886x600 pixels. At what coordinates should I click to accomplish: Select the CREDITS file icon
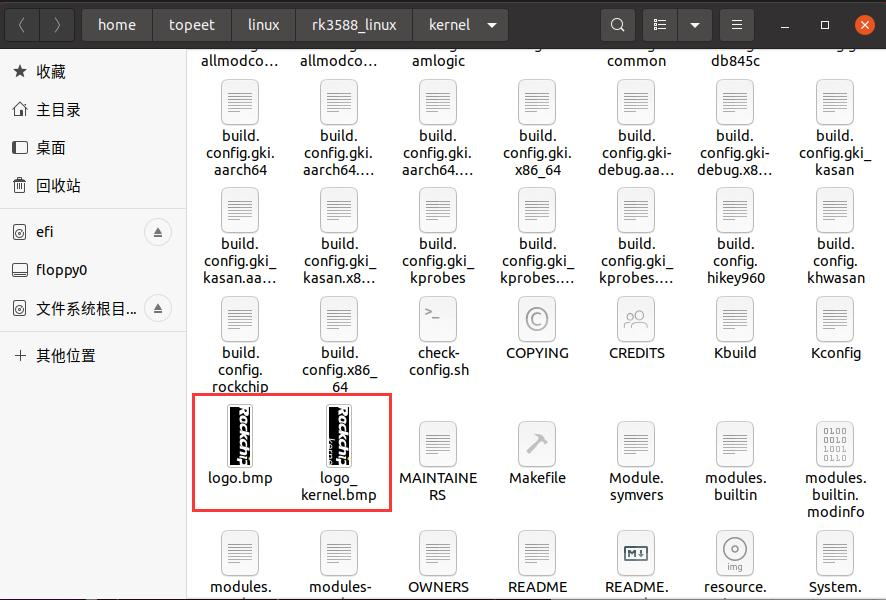coord(636,319)
